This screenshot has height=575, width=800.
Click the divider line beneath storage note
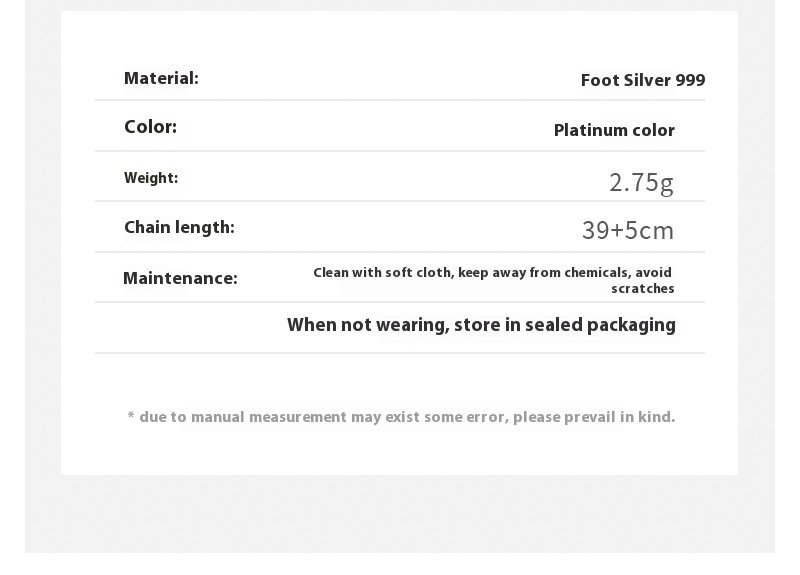click(400, 353)
